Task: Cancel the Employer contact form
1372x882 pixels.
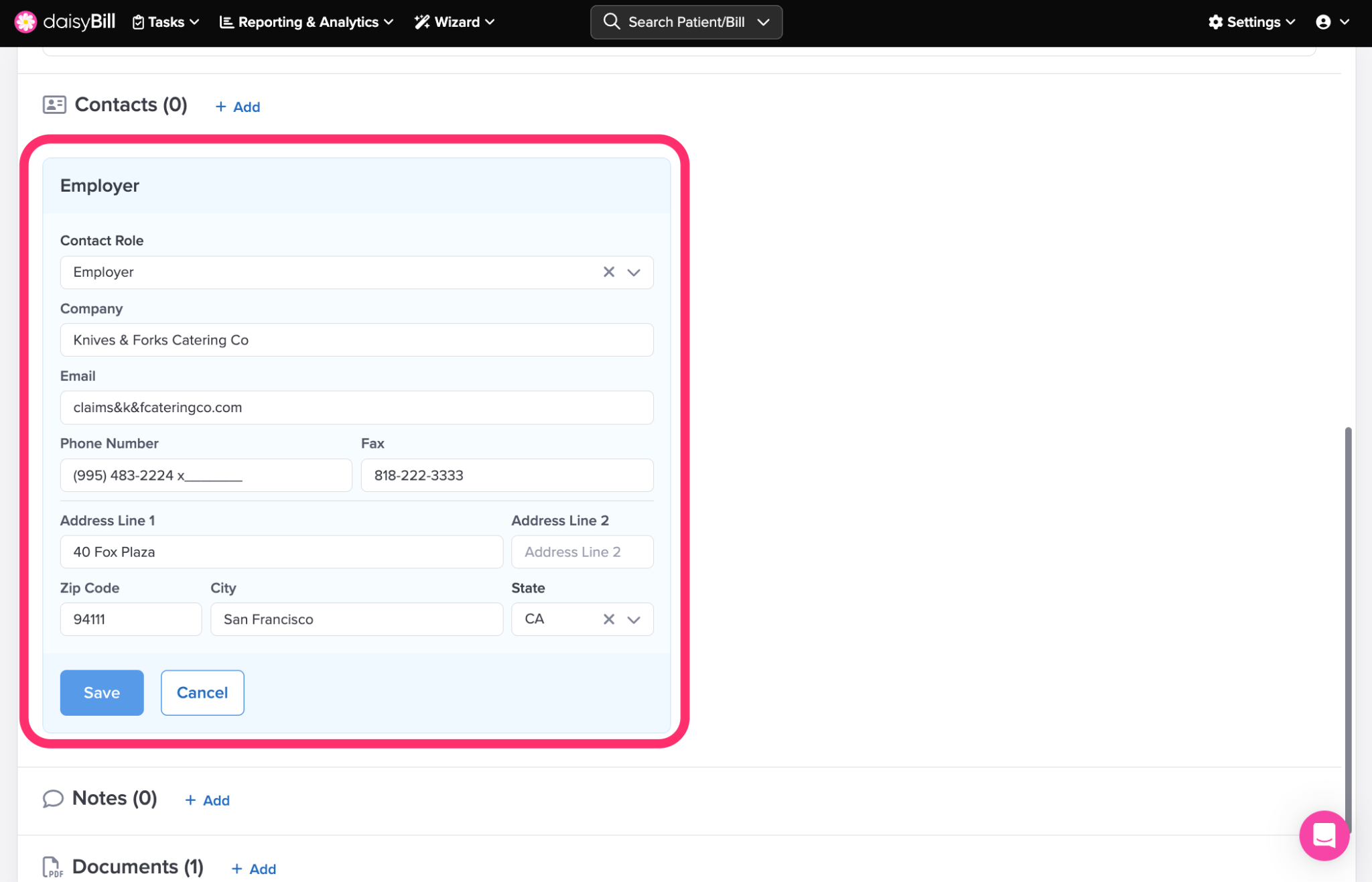Action: click(202, 692)
